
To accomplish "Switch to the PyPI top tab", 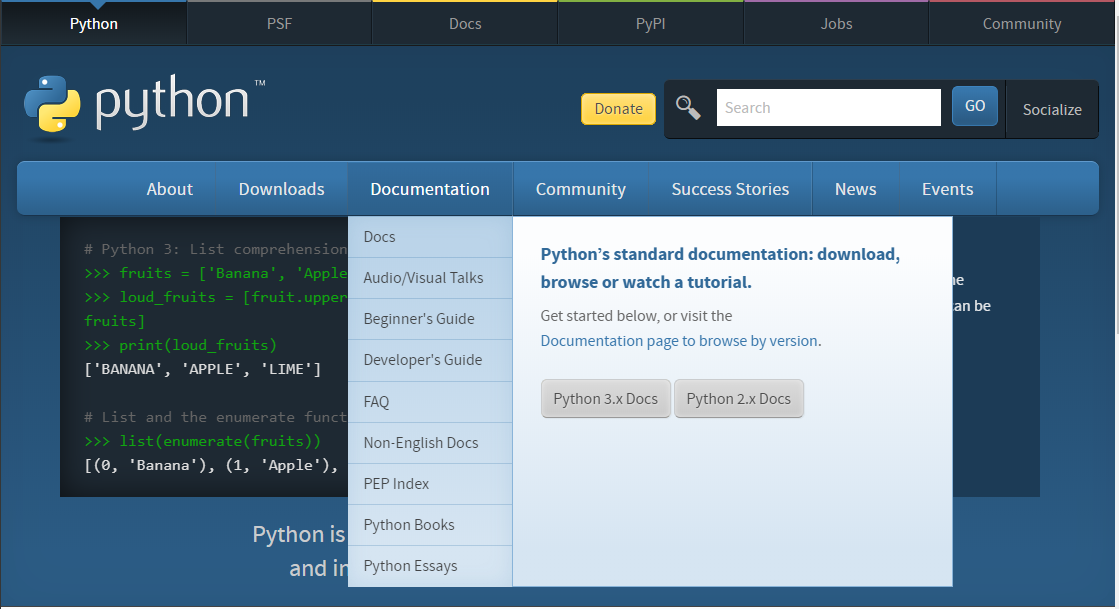I will pos(650,23).
